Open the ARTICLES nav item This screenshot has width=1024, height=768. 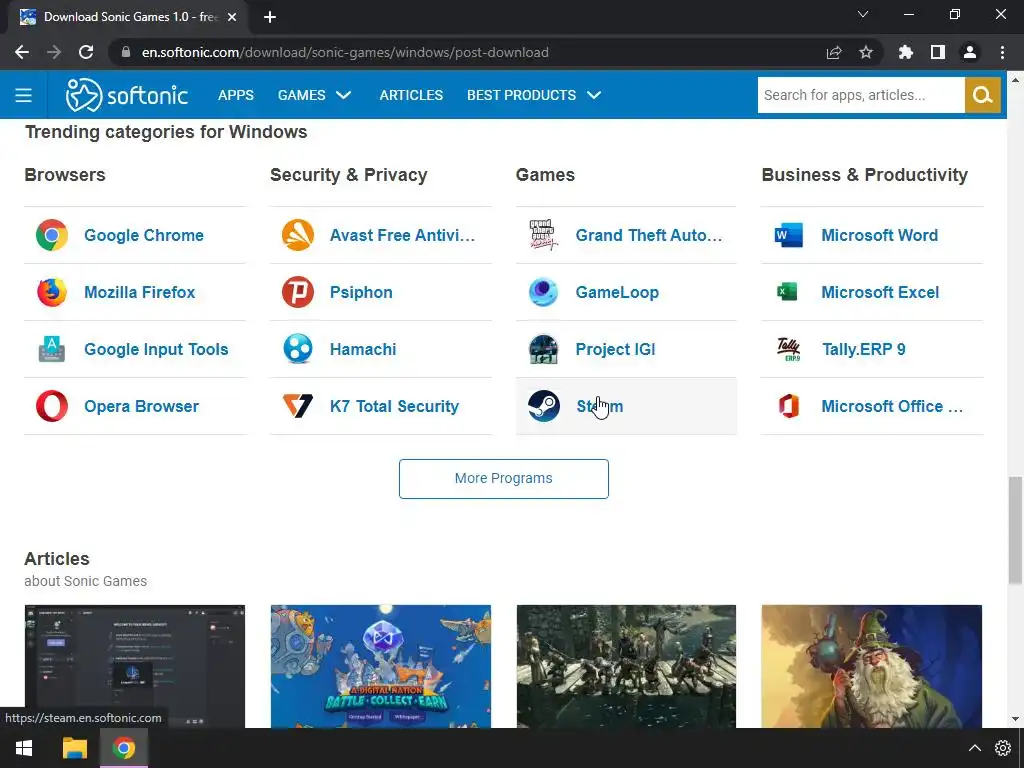coord(411,95)
